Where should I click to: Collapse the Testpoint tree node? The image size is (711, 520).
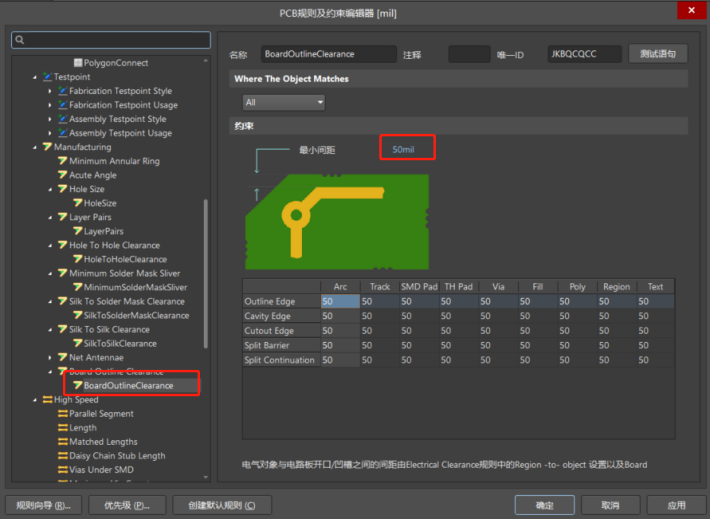[x=35, y=77]
